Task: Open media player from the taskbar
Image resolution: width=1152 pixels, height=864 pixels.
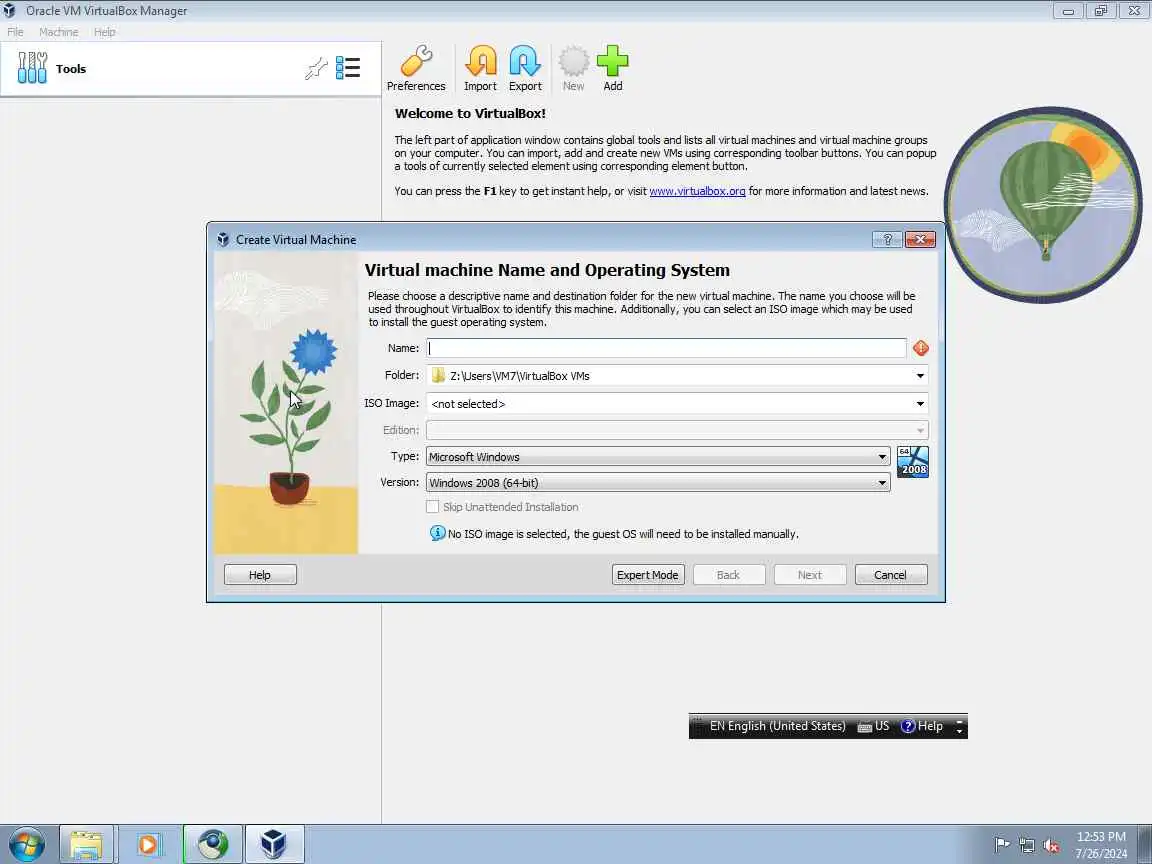Action: (148, 844)
